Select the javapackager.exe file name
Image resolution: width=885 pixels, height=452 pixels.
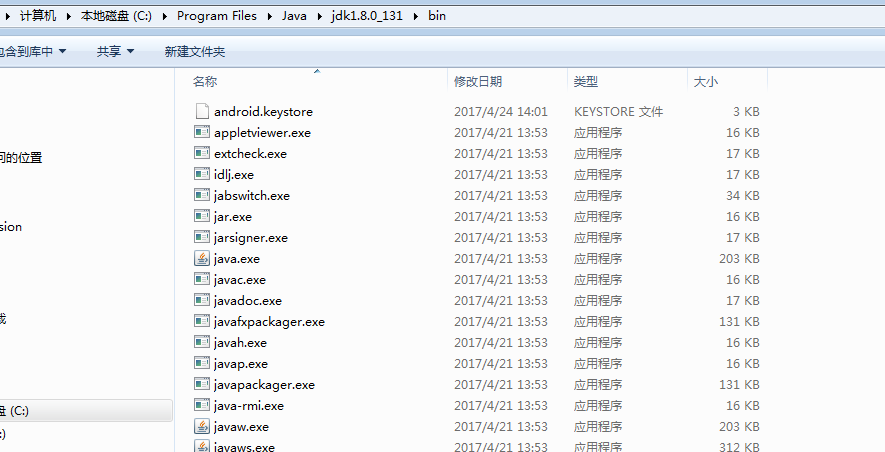point(264,385)
